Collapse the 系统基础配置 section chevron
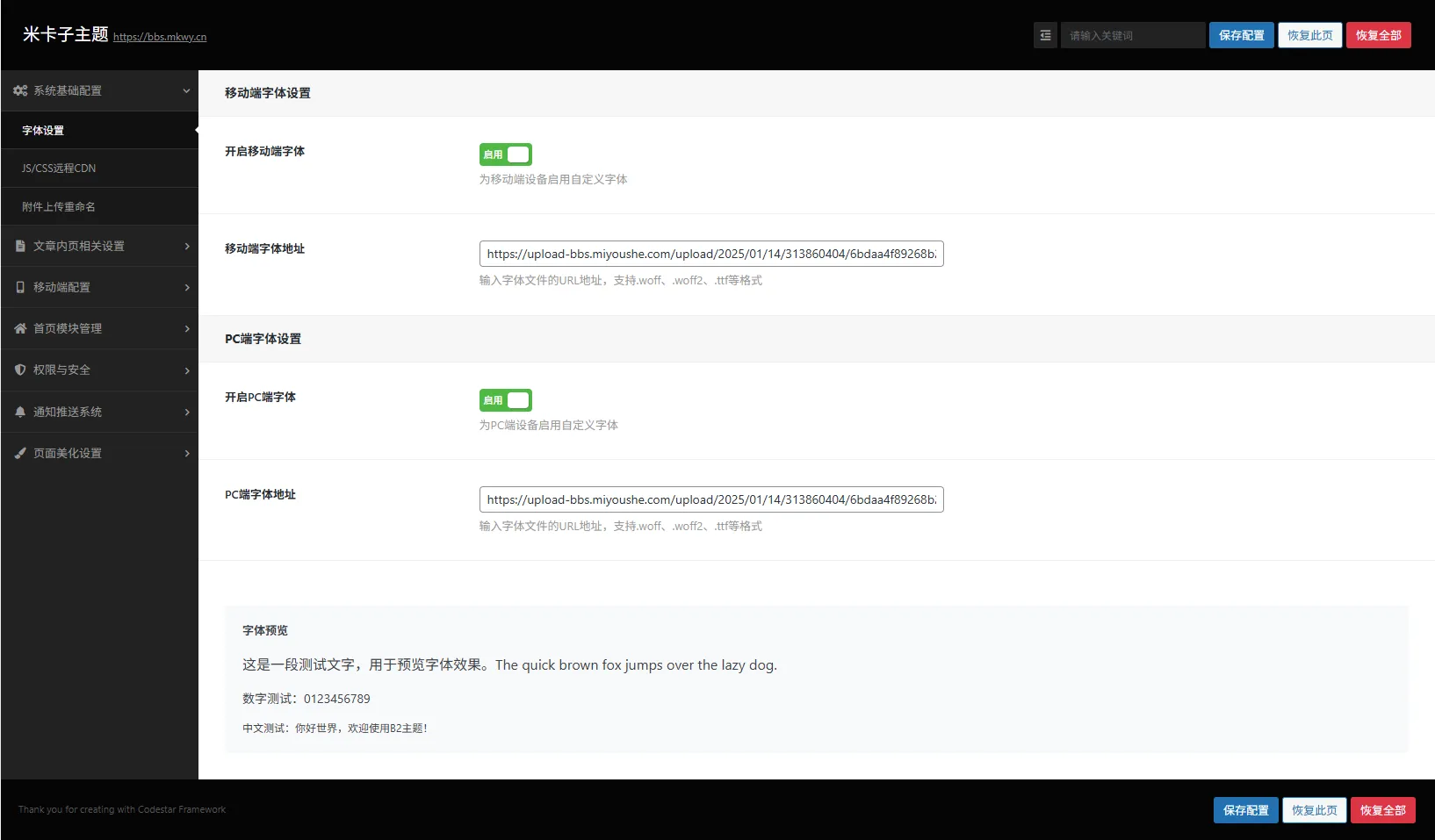Viewport: 1435px width, 840px height. click(186, 90)
